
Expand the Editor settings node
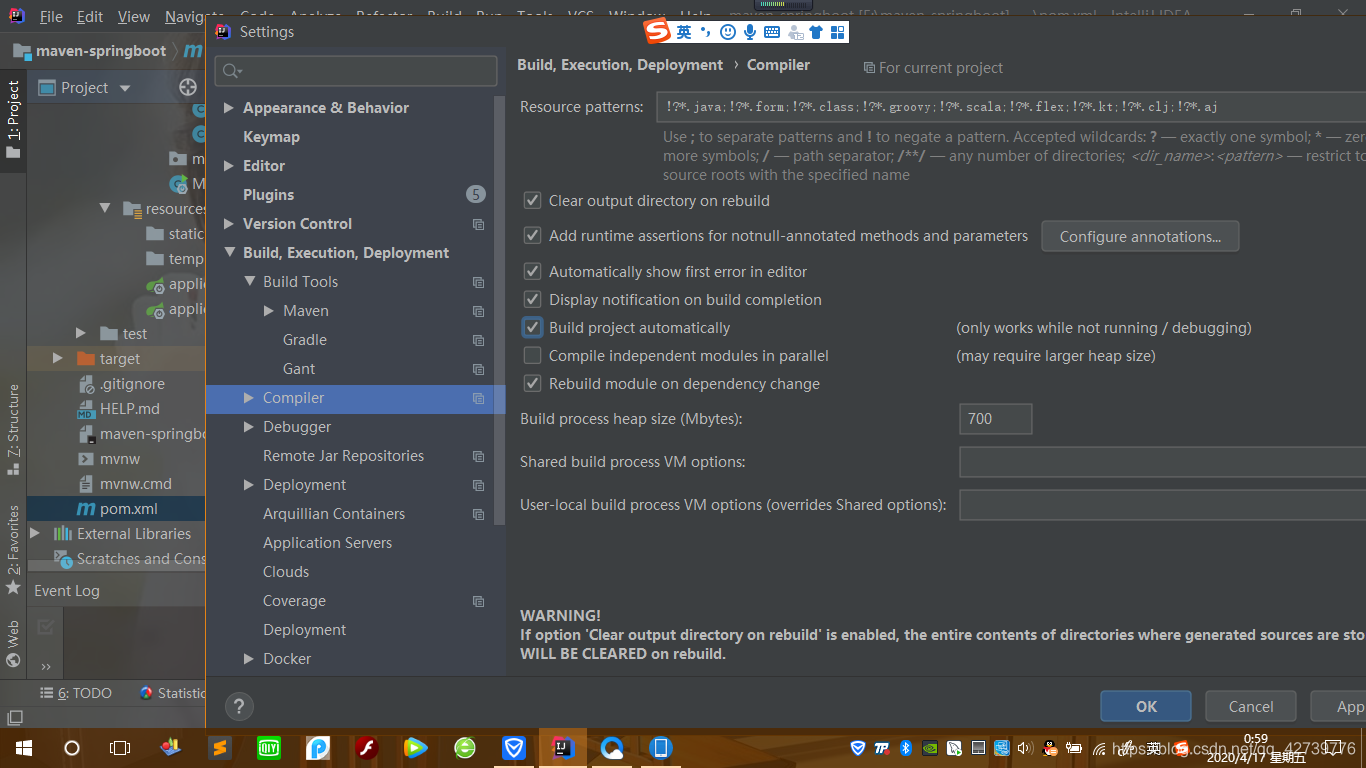click(229, 166)
